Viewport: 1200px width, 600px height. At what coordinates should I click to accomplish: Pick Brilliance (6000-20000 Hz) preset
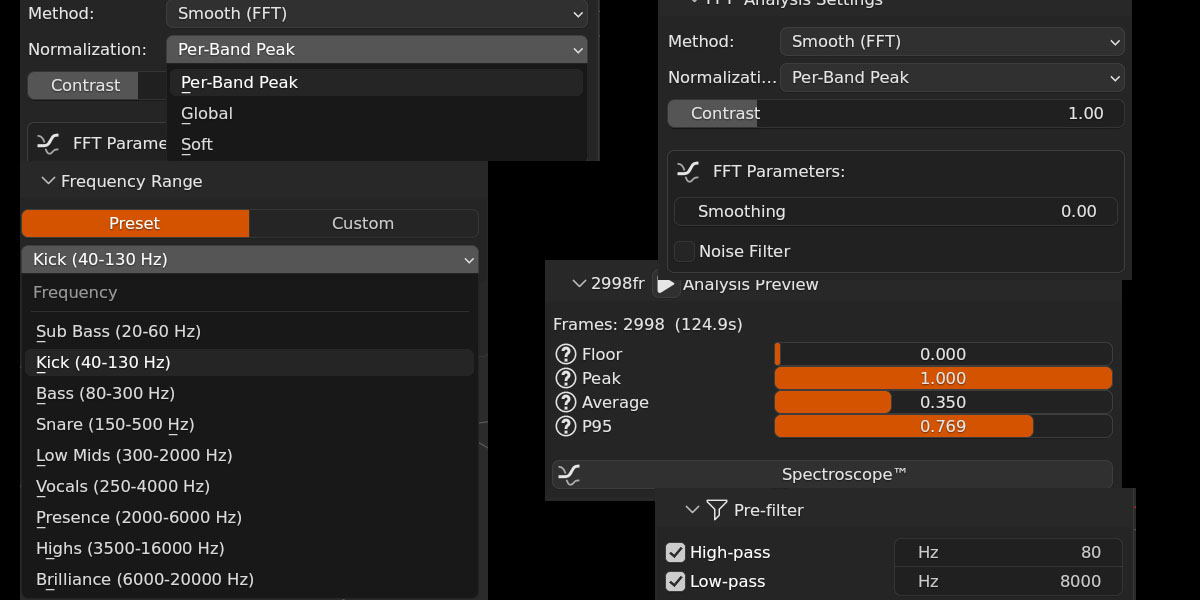[x=250, y=579]
